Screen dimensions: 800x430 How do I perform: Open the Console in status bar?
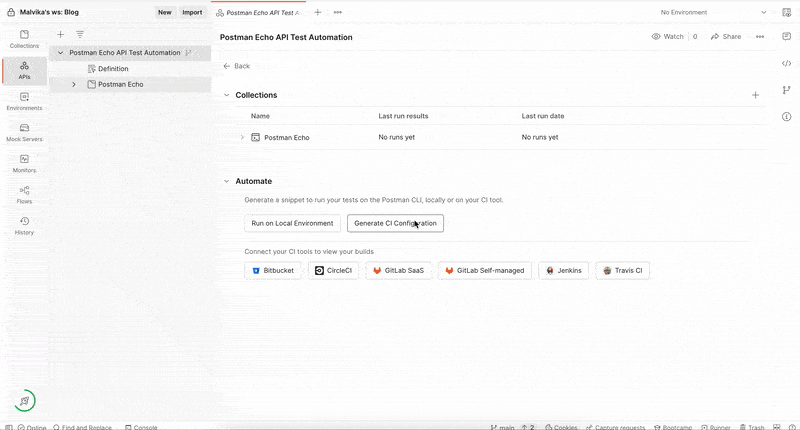pos(141,427)
